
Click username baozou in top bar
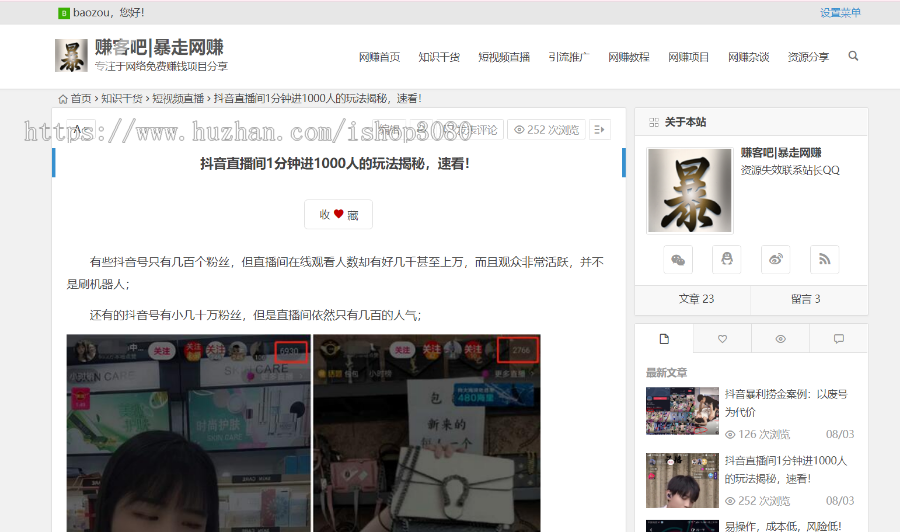click(x=91, y=13)
